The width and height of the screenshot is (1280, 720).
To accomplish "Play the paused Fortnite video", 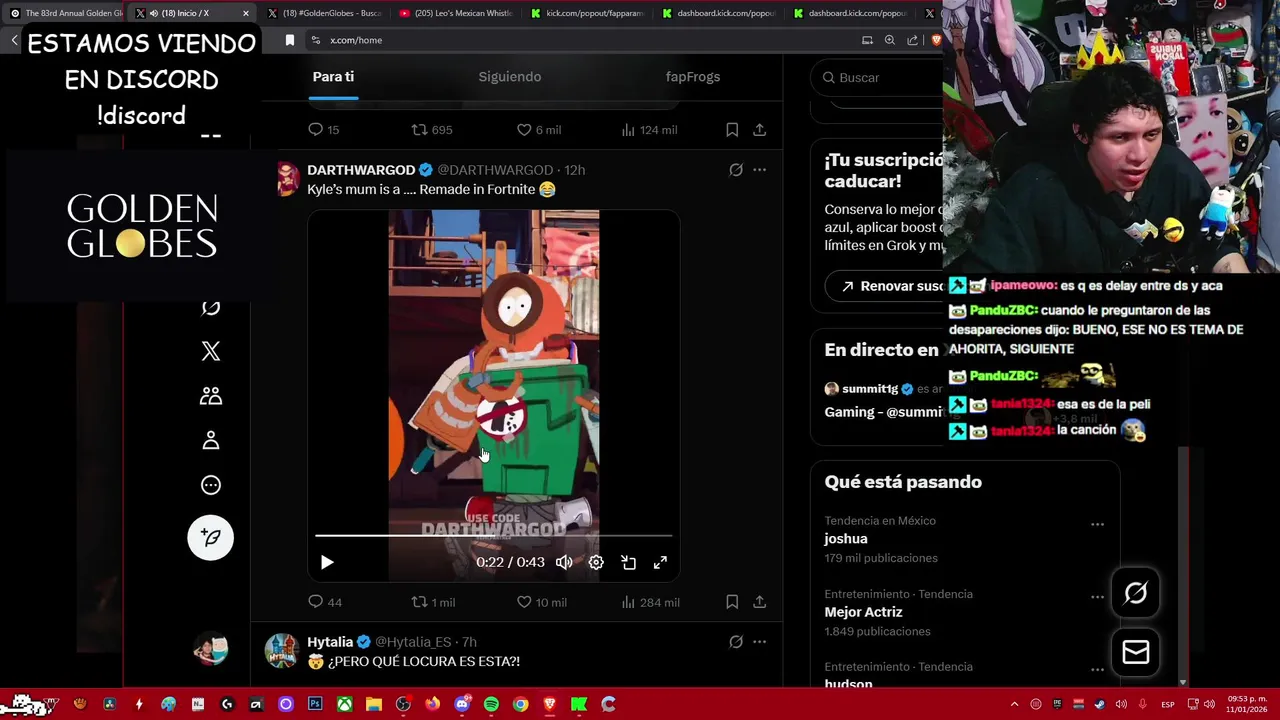I will (x=326, y=562).
